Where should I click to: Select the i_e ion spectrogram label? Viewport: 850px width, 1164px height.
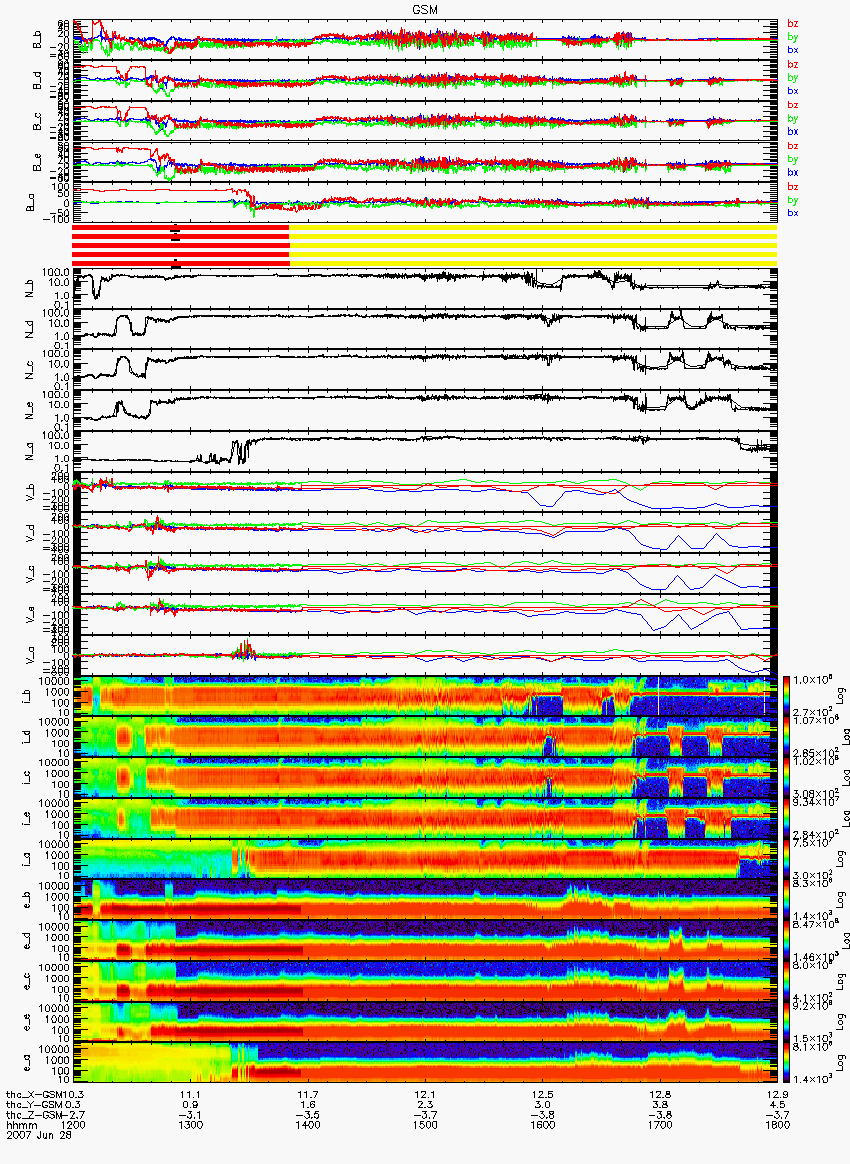click(x=27, y=818)
